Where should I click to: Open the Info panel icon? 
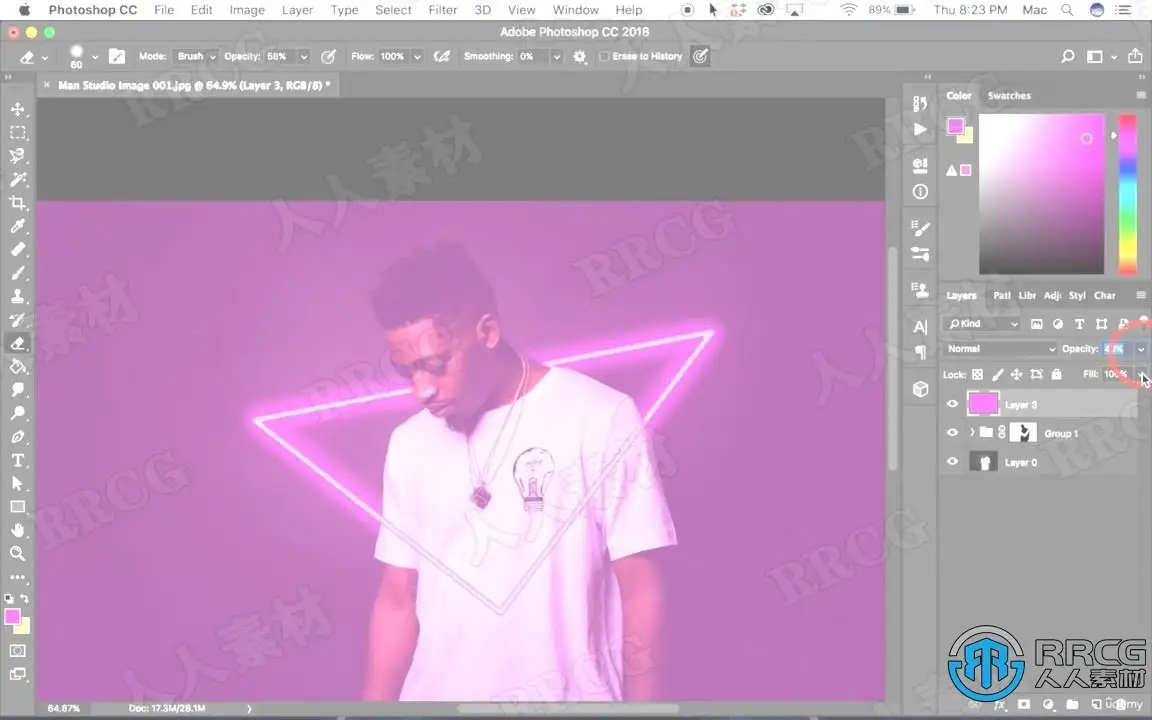[x=920, y=192]
